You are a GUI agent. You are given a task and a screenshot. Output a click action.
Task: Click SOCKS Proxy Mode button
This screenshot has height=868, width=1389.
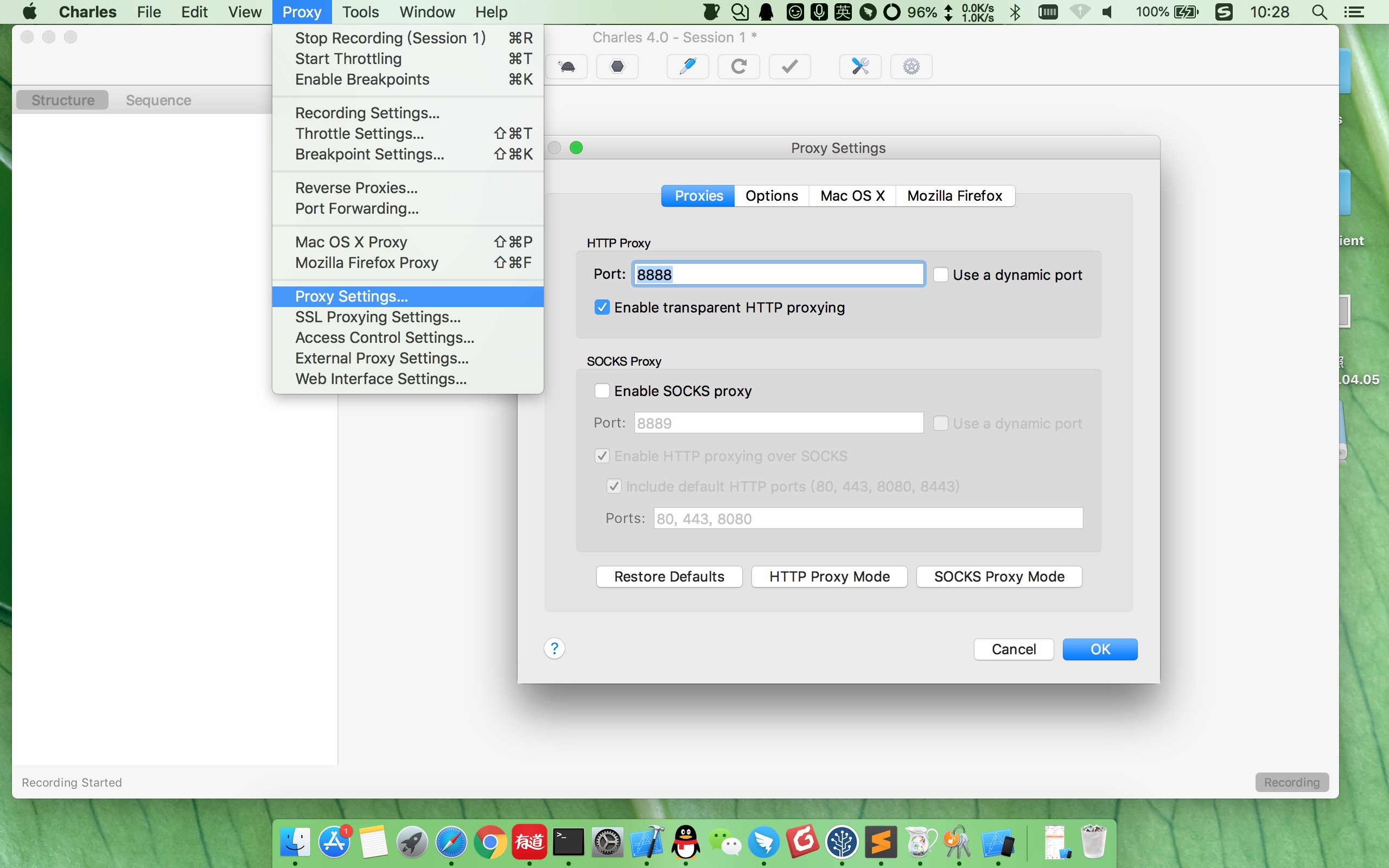[x=999, y=576]
